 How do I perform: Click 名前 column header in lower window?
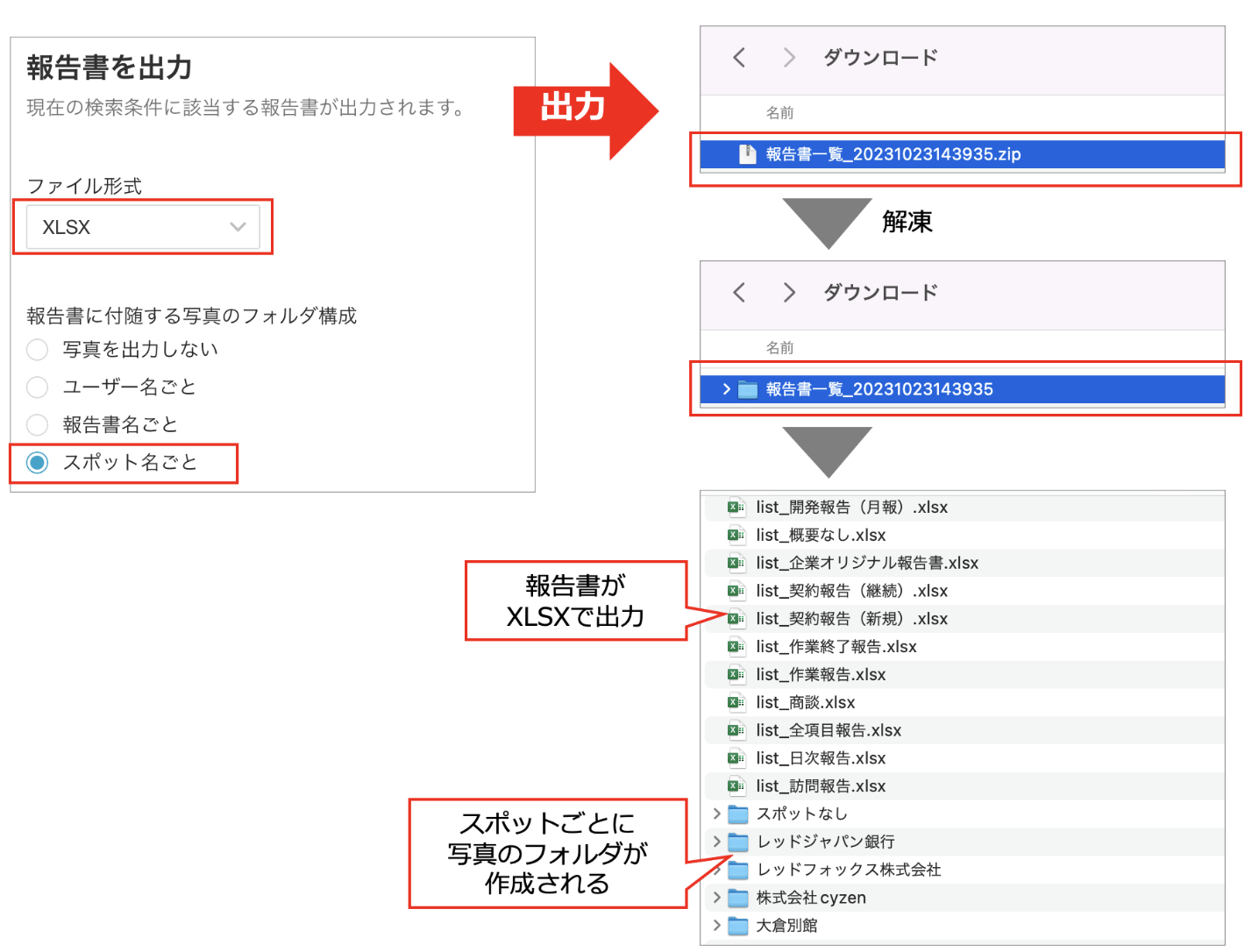(779, 348)
